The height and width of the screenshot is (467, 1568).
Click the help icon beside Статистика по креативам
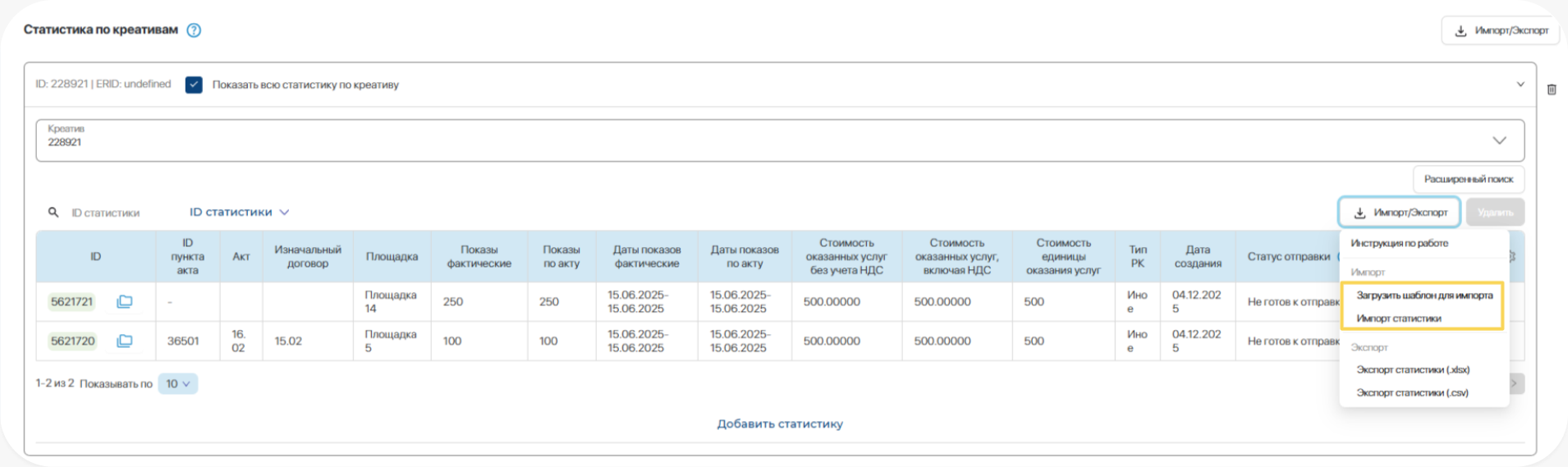(x=194, y=30)
